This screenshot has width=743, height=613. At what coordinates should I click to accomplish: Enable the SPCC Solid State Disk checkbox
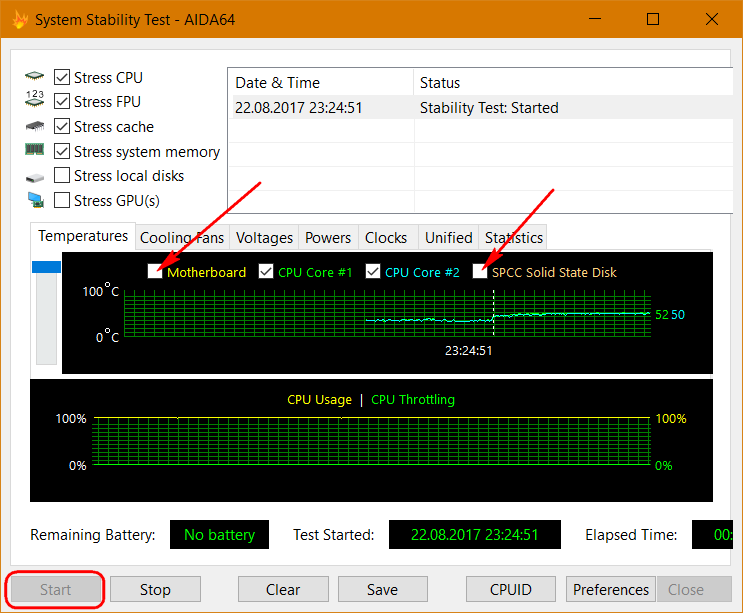click(480, 271)
